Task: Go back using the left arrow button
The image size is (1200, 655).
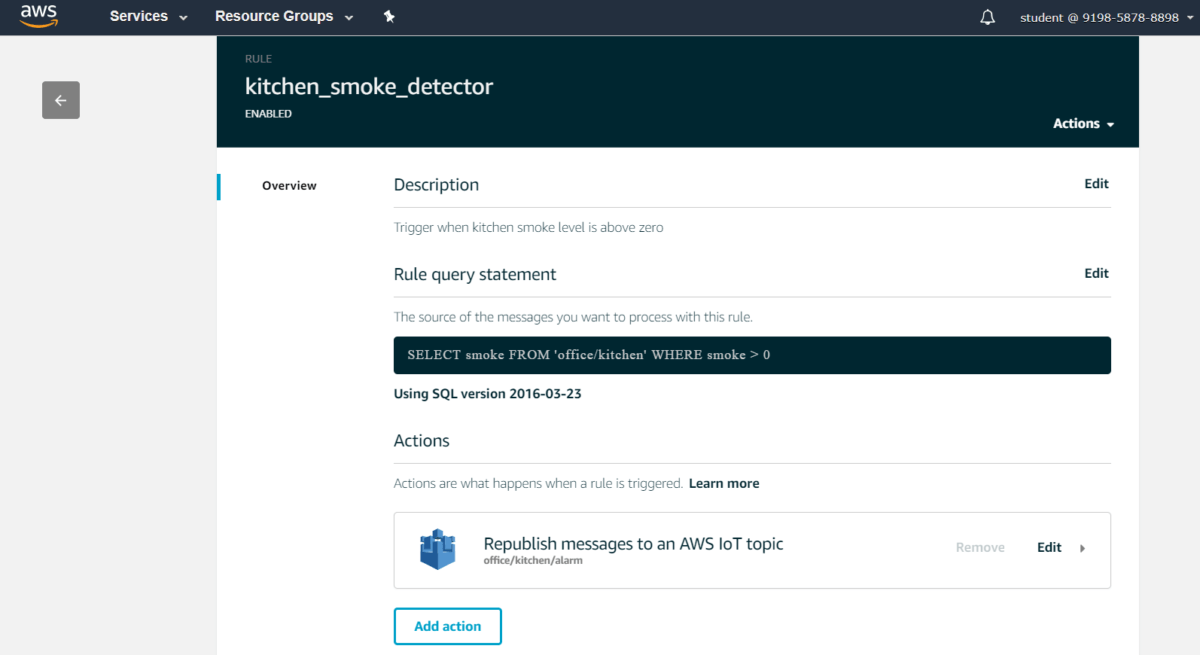Action: [x=61, y=100]
